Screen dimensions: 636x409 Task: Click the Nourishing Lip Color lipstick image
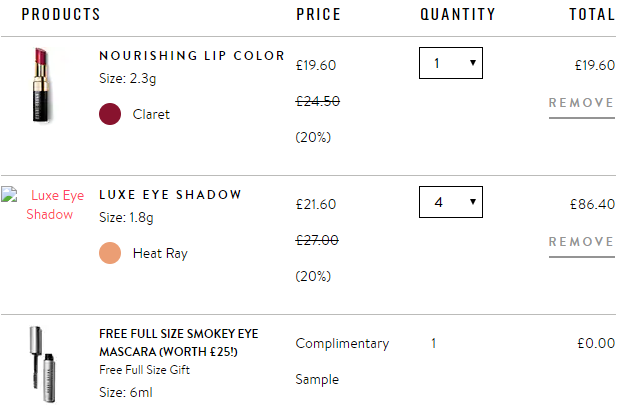[41, 85]
